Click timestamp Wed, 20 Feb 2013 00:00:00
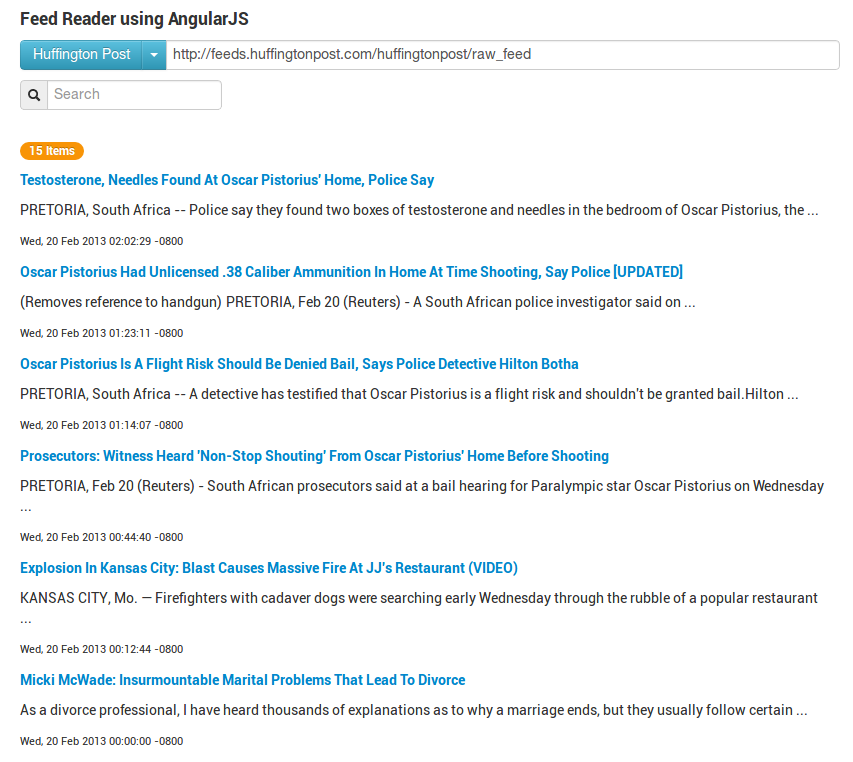 pyautogui.click(x=102, y=741)
